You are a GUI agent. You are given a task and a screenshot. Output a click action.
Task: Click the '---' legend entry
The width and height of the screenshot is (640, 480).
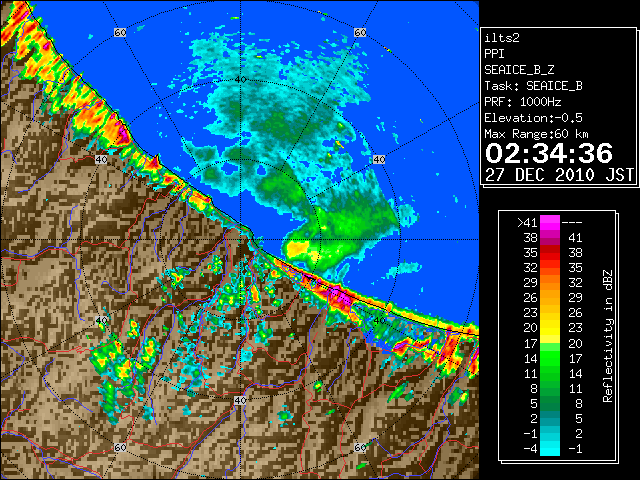coord(572,223)
